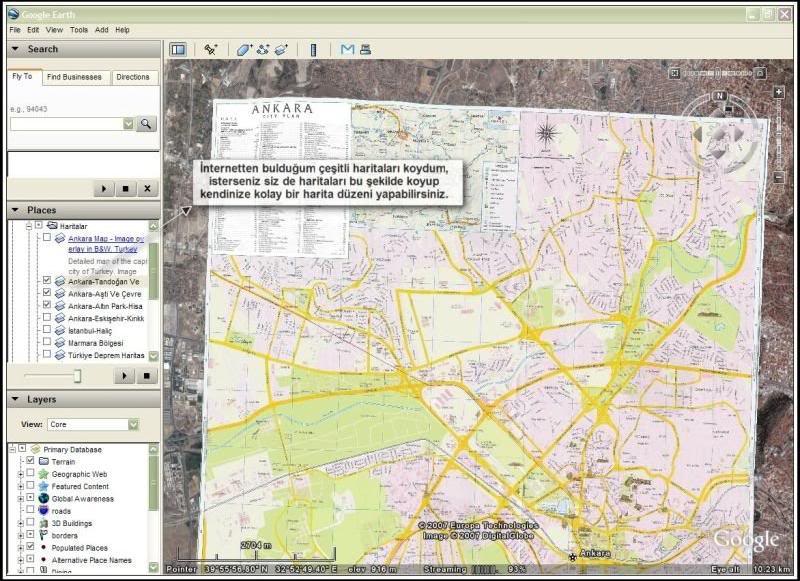Enable the İstanbul-Haliç overlay checkbox
The height and width of the screenshot is (581, 800).
47,330
